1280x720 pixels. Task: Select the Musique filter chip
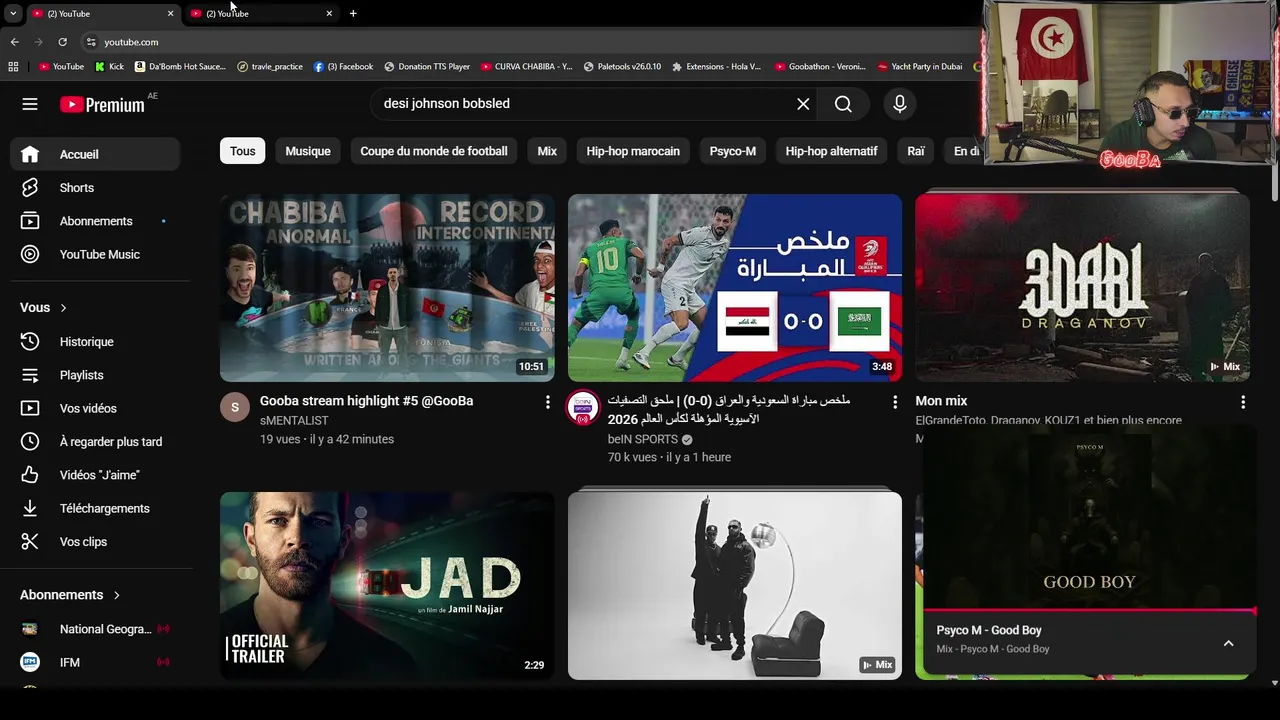308,151
